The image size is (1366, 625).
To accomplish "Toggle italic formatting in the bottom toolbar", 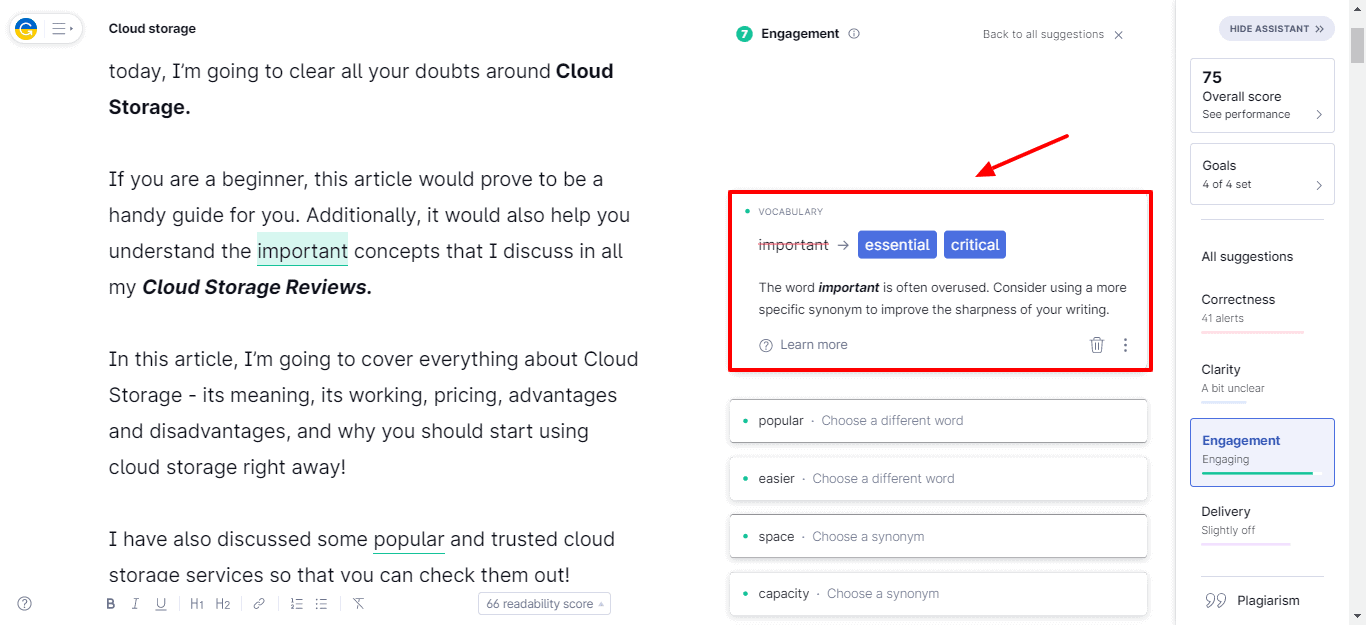I will [x=135, y=604].
